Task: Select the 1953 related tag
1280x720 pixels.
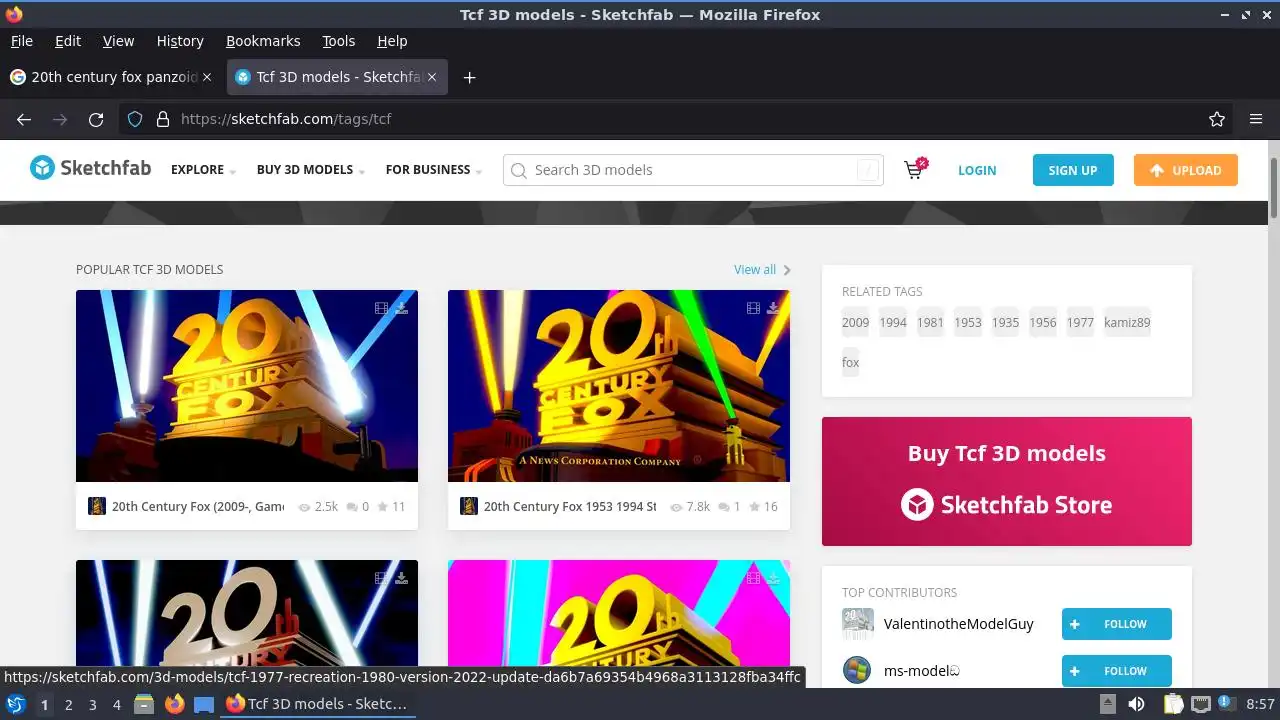Action: click(x=968, y=323)
